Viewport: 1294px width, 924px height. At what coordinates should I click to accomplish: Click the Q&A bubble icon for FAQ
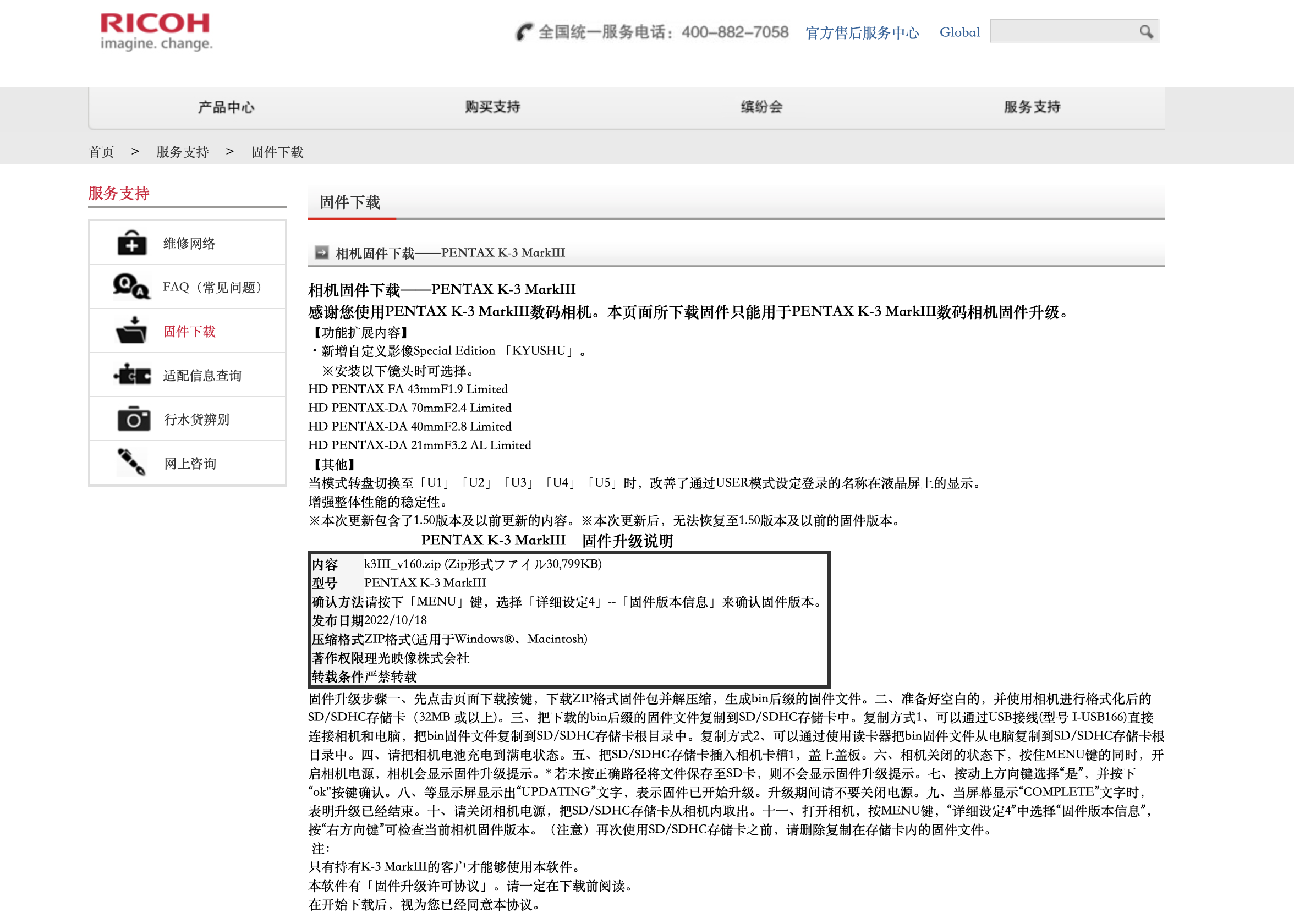coord(131,287)
